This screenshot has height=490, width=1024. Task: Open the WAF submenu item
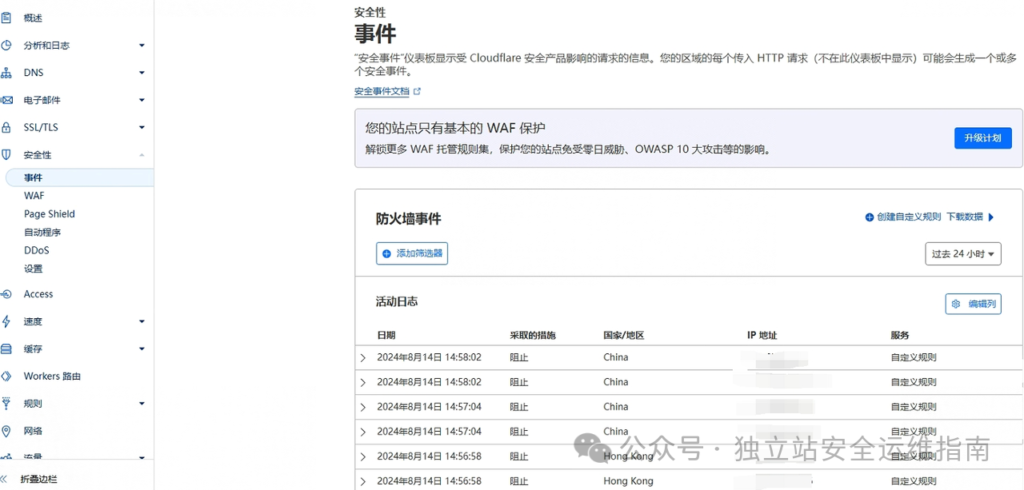[34, 195]
